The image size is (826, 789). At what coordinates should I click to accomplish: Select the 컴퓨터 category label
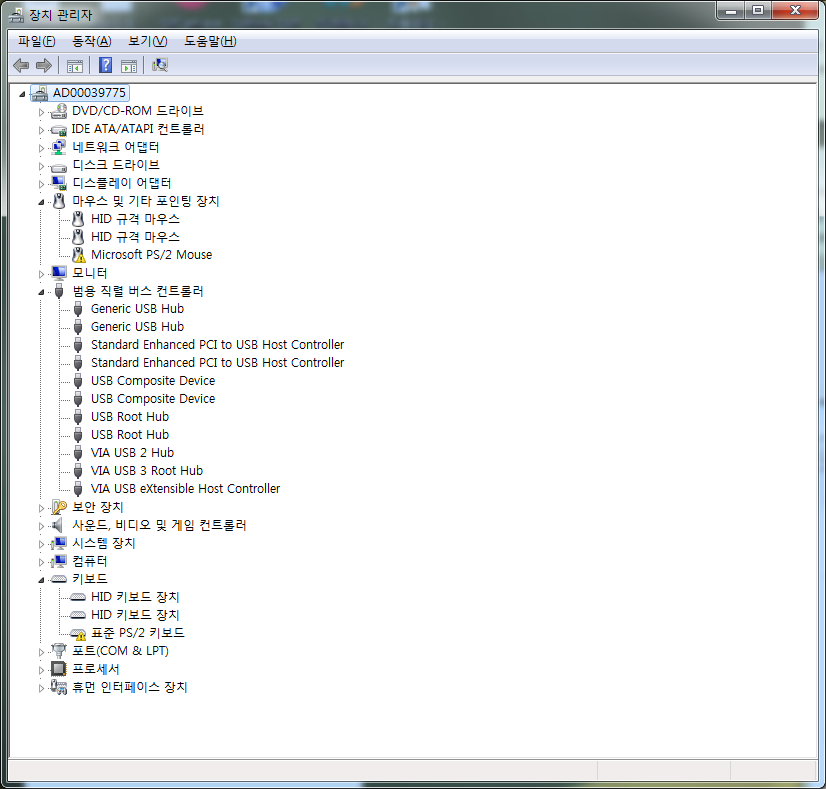click(x=90, y=561)
